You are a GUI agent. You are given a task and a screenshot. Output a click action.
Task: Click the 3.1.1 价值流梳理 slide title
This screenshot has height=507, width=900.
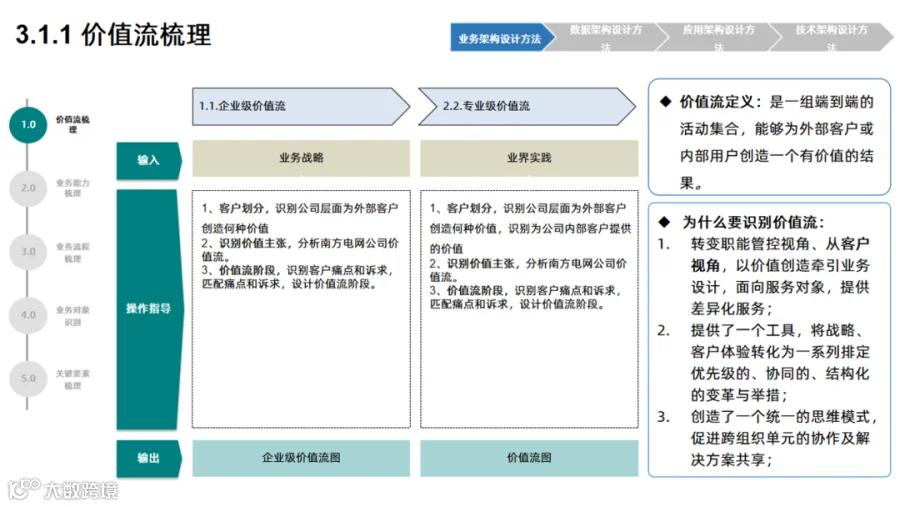pyautogui.click(x=113, y=34)
